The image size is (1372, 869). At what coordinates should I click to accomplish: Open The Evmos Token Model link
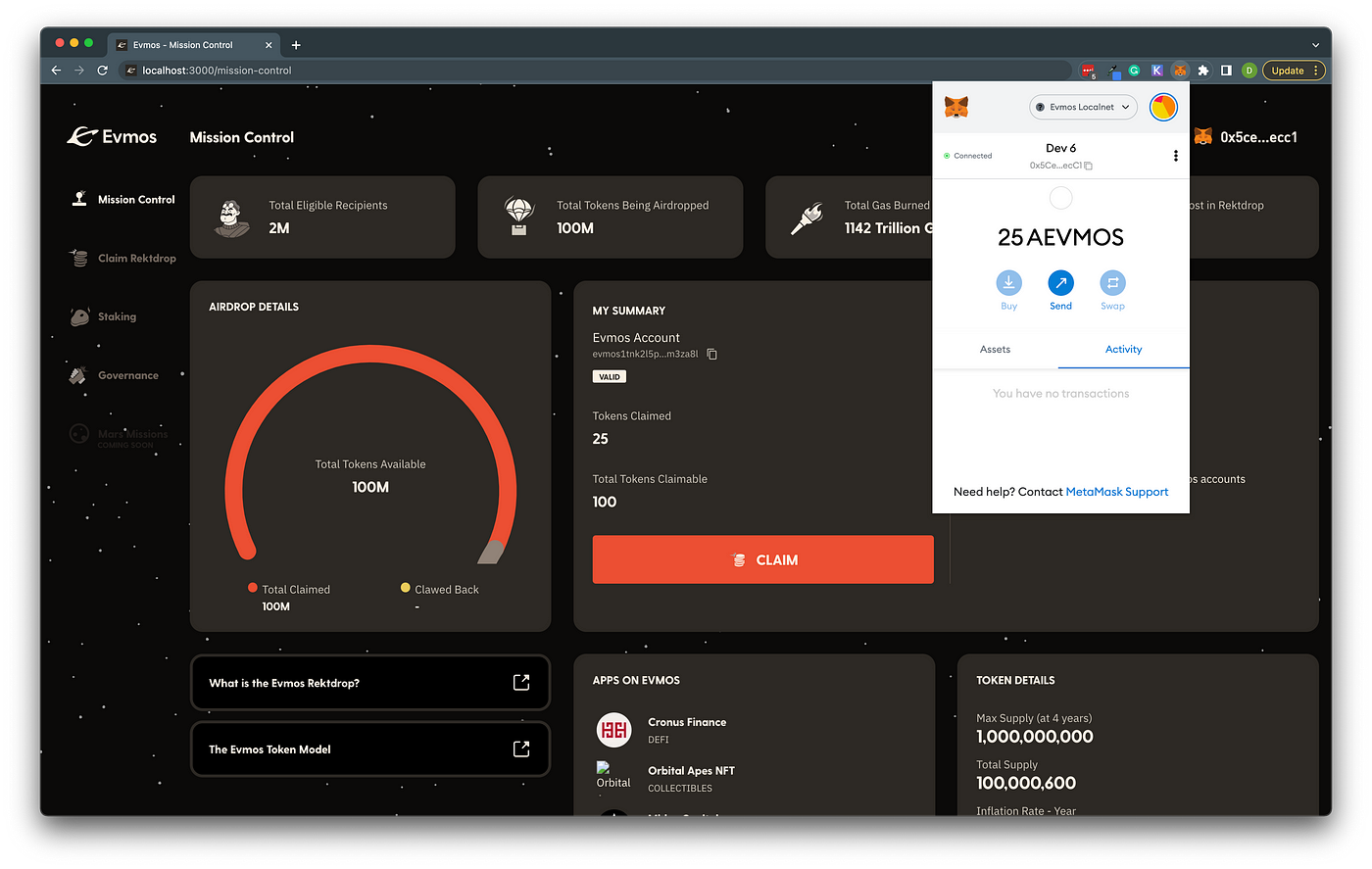pyautogui.click(x=370, y=749)
